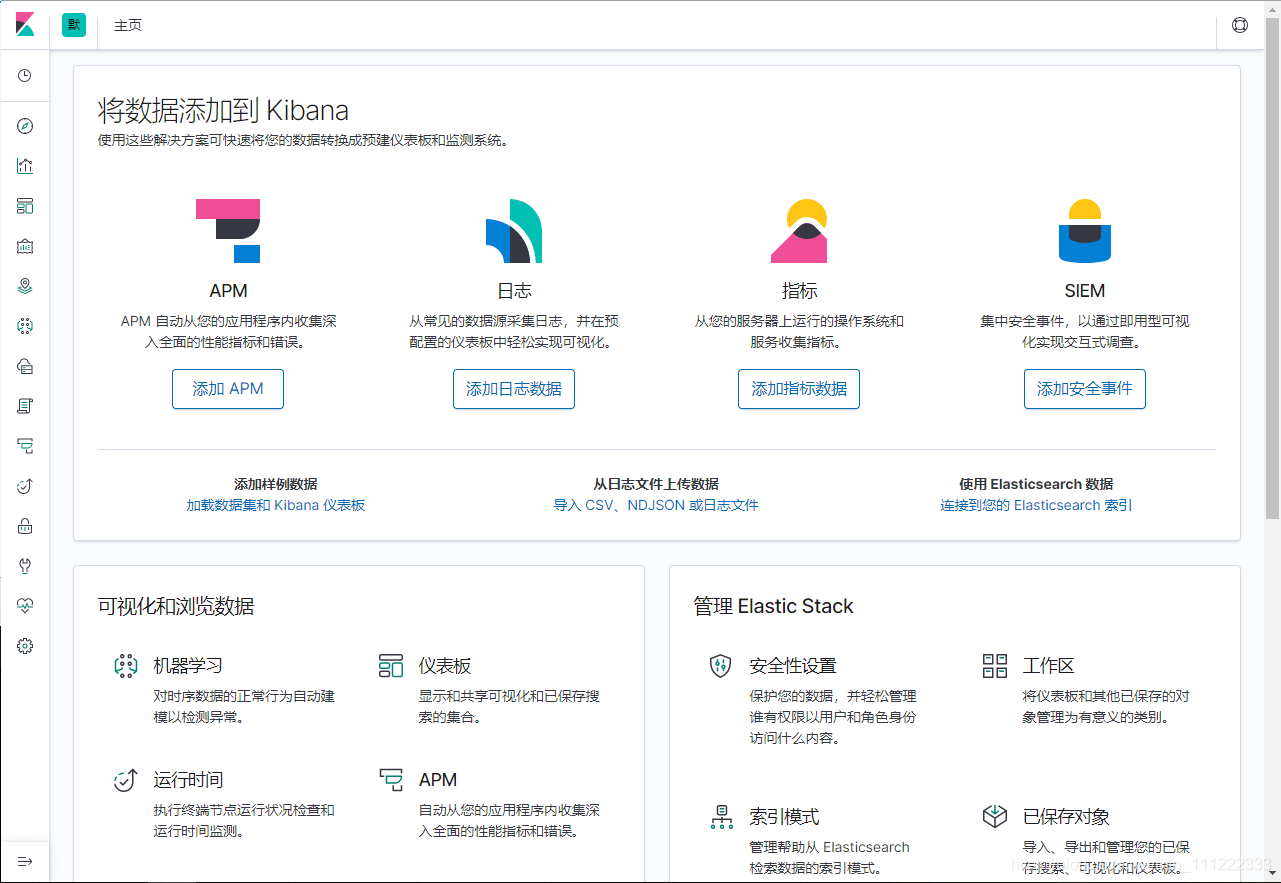
Task: Open Machine Learning from the sidebar
Action: (x=25, y=326)
